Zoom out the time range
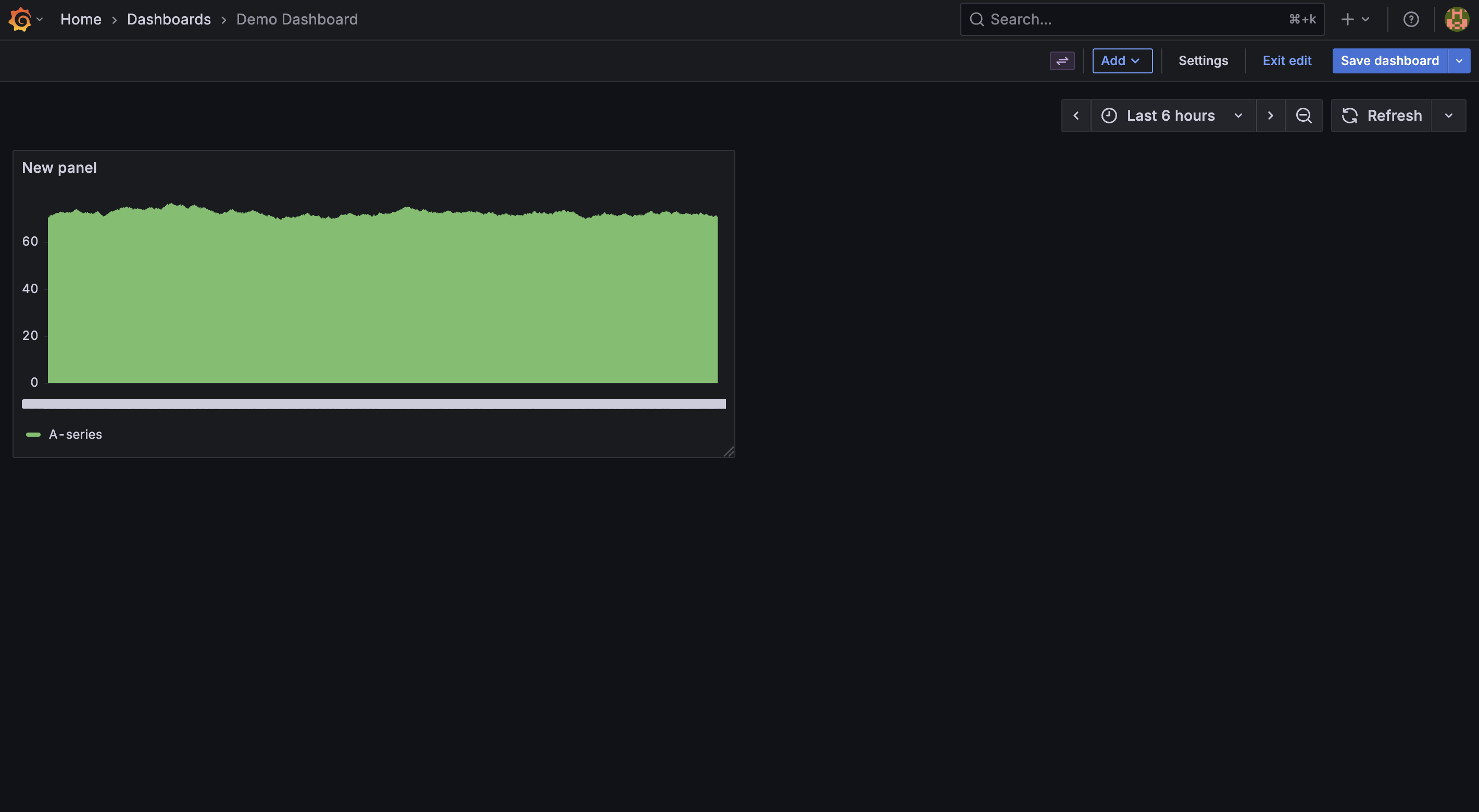 click(x=1304, y=116)
